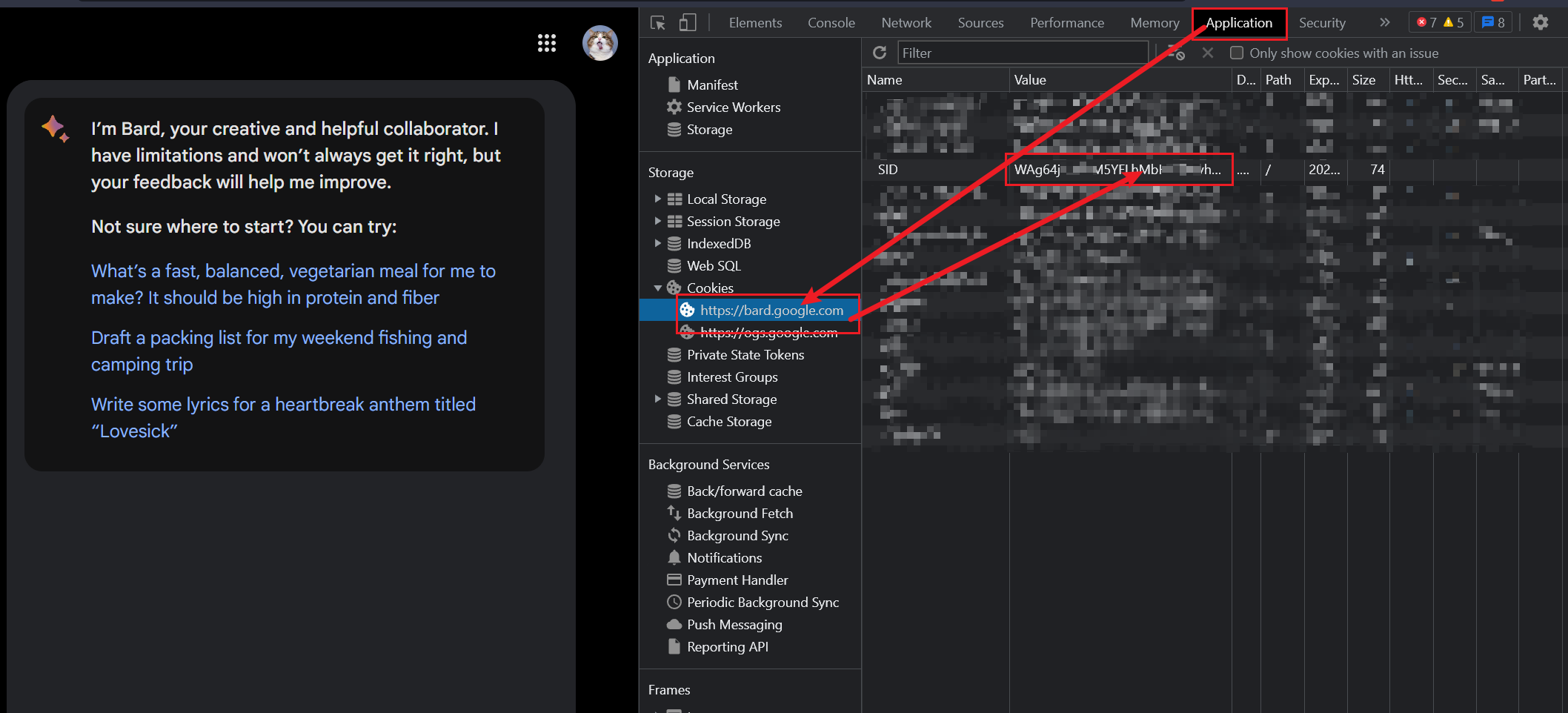Open the Google apps grid icon
This screenshot has width=1568, height=713.
(x=547, y=43)
